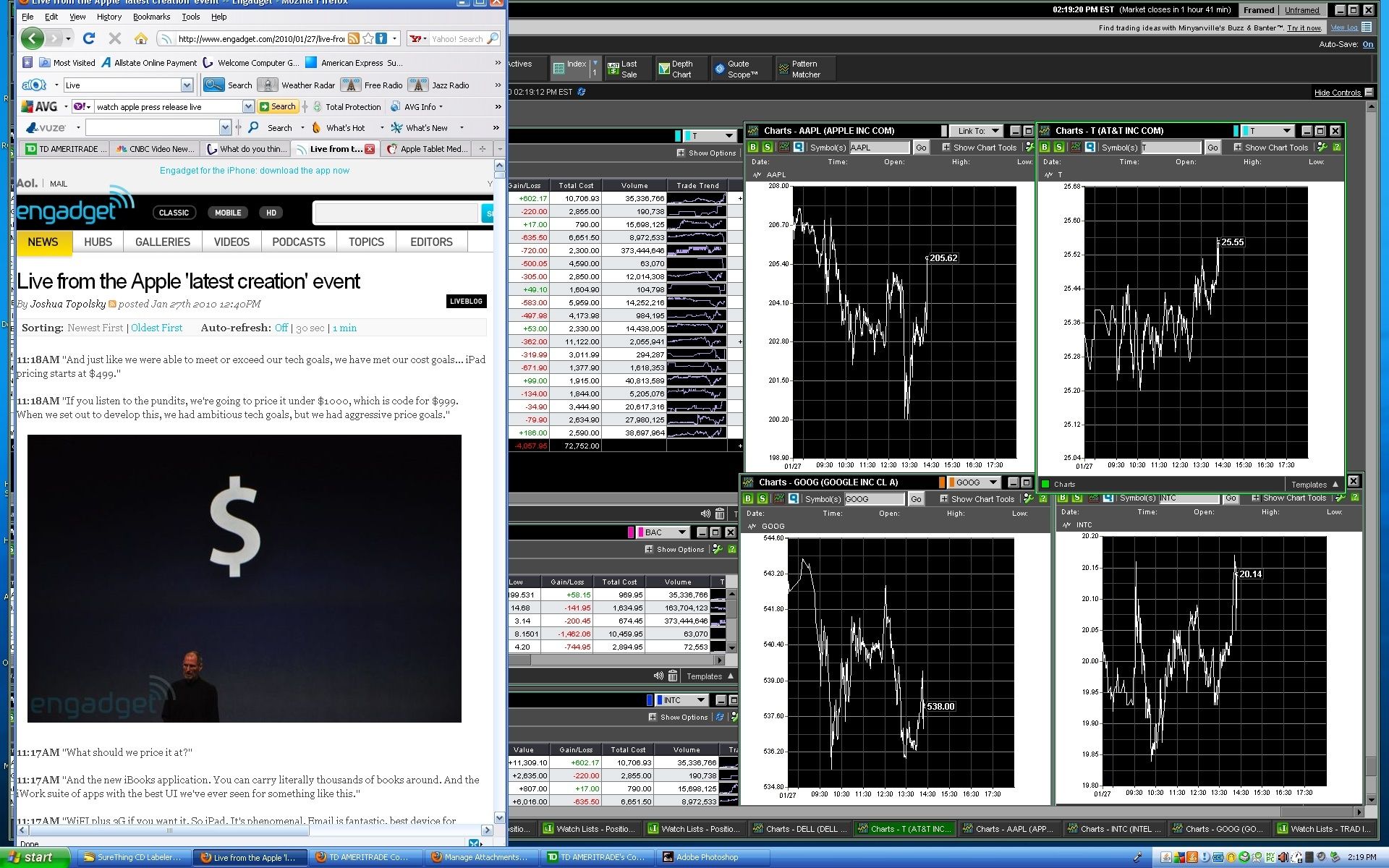Open the help icon in AT&T chart toolbar
Screen dimensions: 1389x868
[1337, 147]
